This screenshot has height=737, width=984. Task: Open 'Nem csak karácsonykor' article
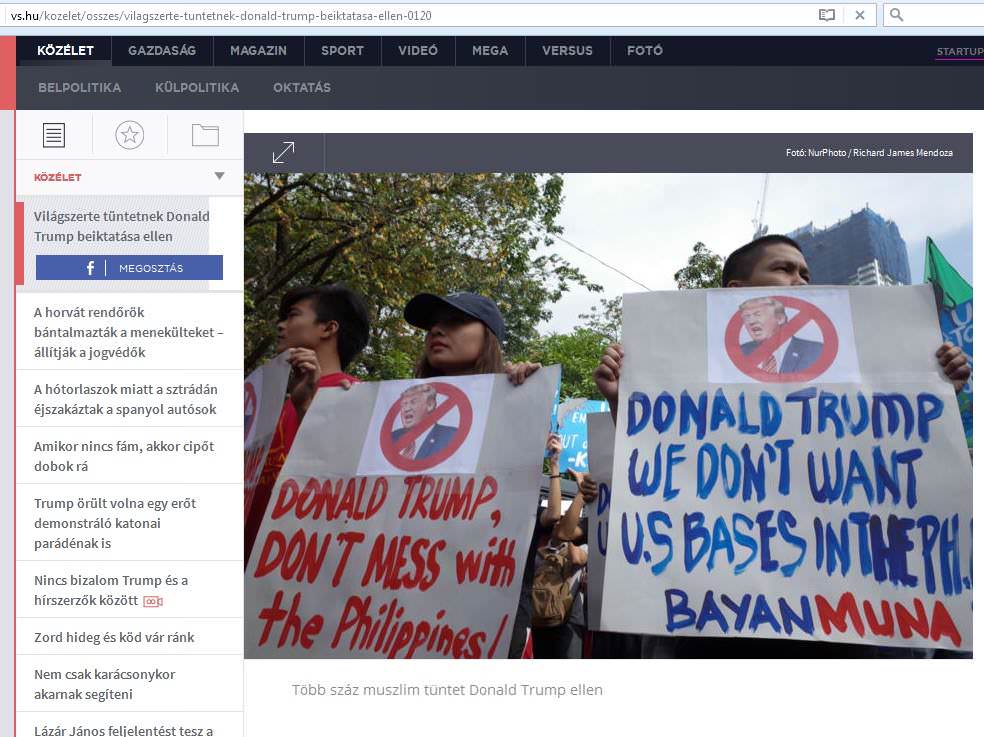pos(105,684)
